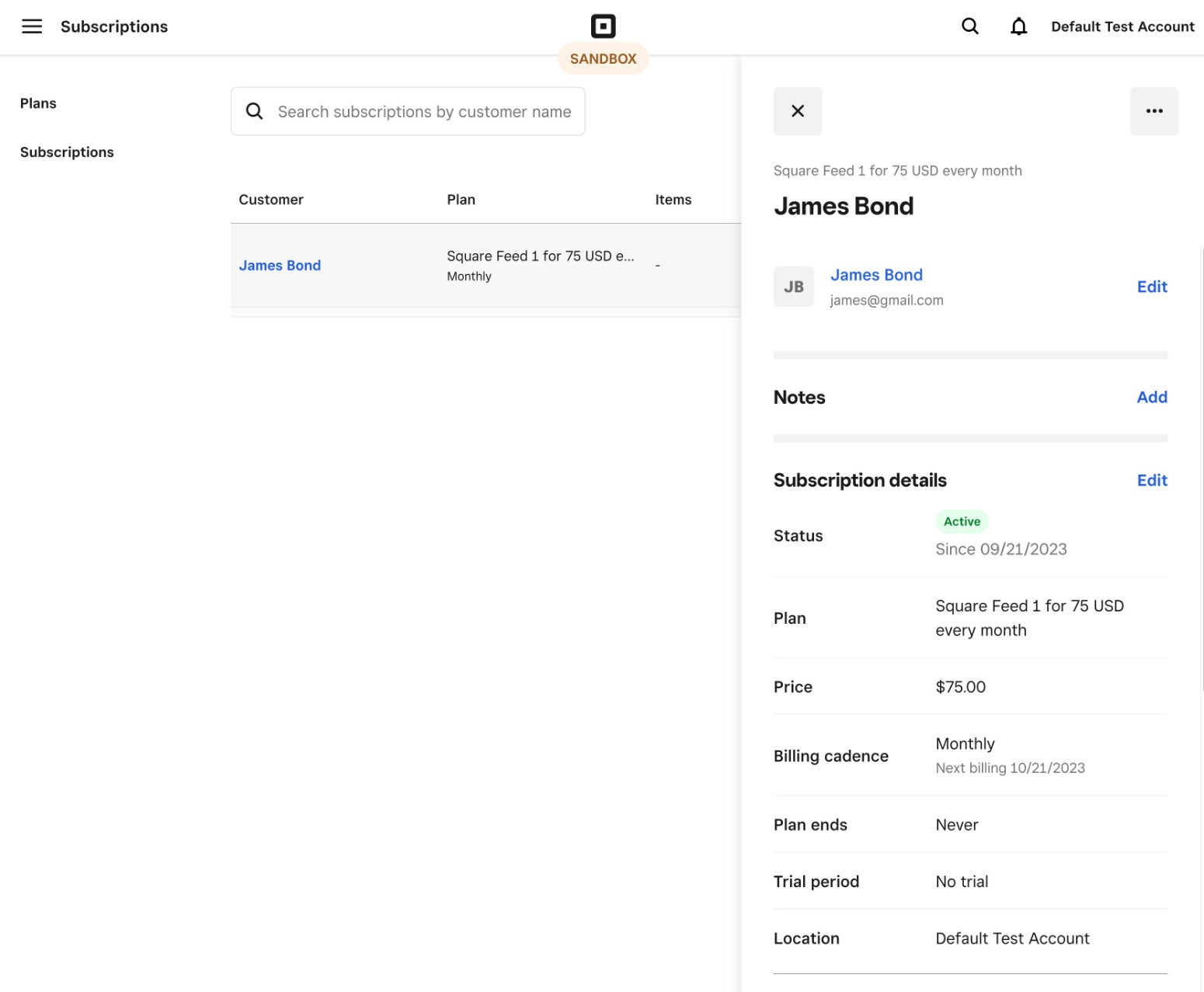Open the search magnifier in the header

(969, 26)
